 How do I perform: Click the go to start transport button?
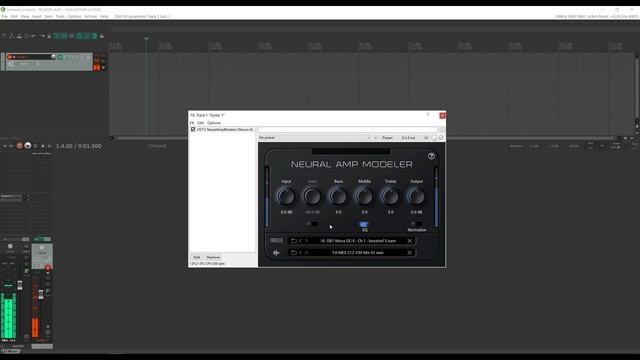(5, 146)
